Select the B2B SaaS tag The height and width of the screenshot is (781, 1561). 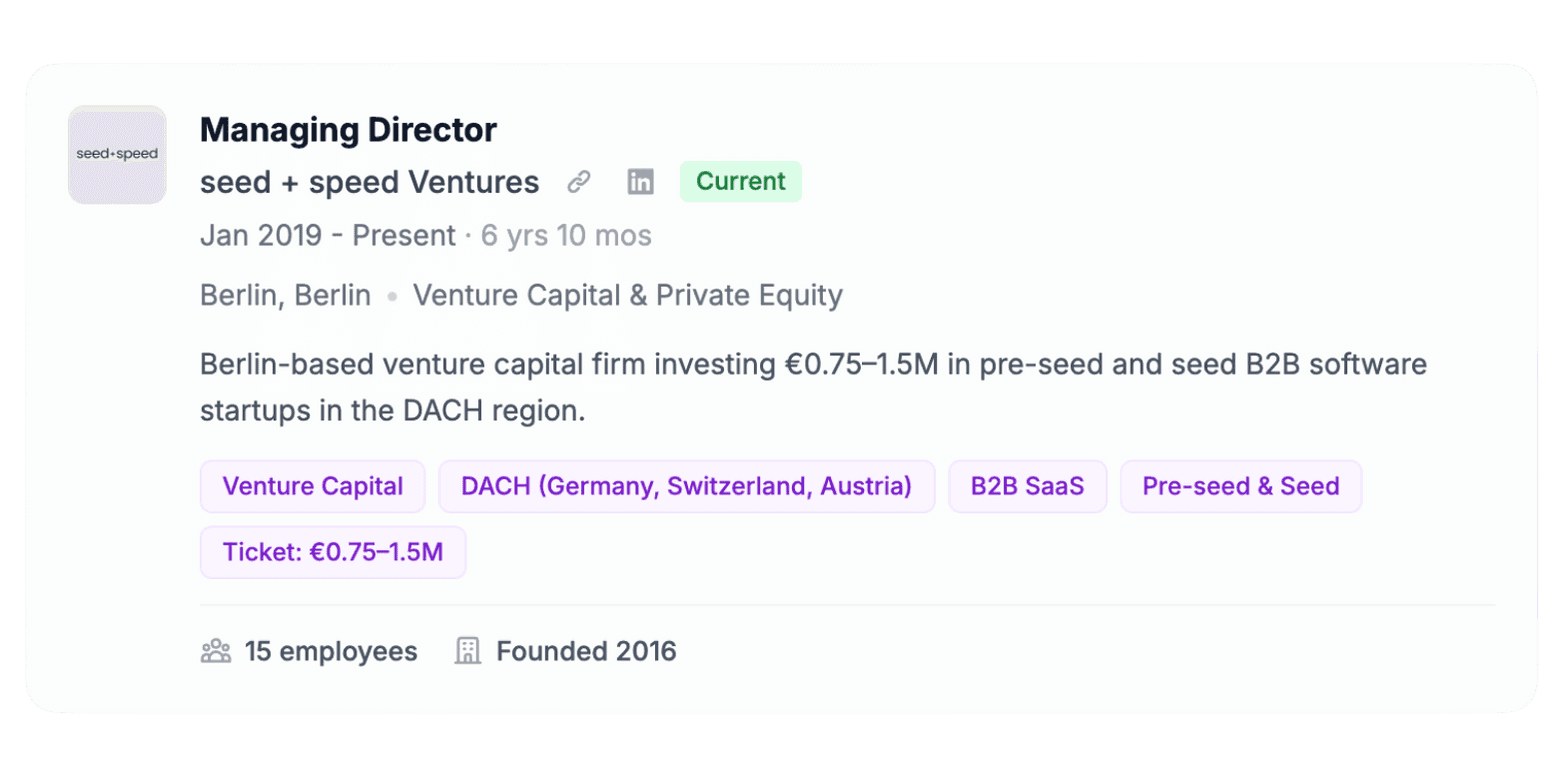(x=1026, y=486)
